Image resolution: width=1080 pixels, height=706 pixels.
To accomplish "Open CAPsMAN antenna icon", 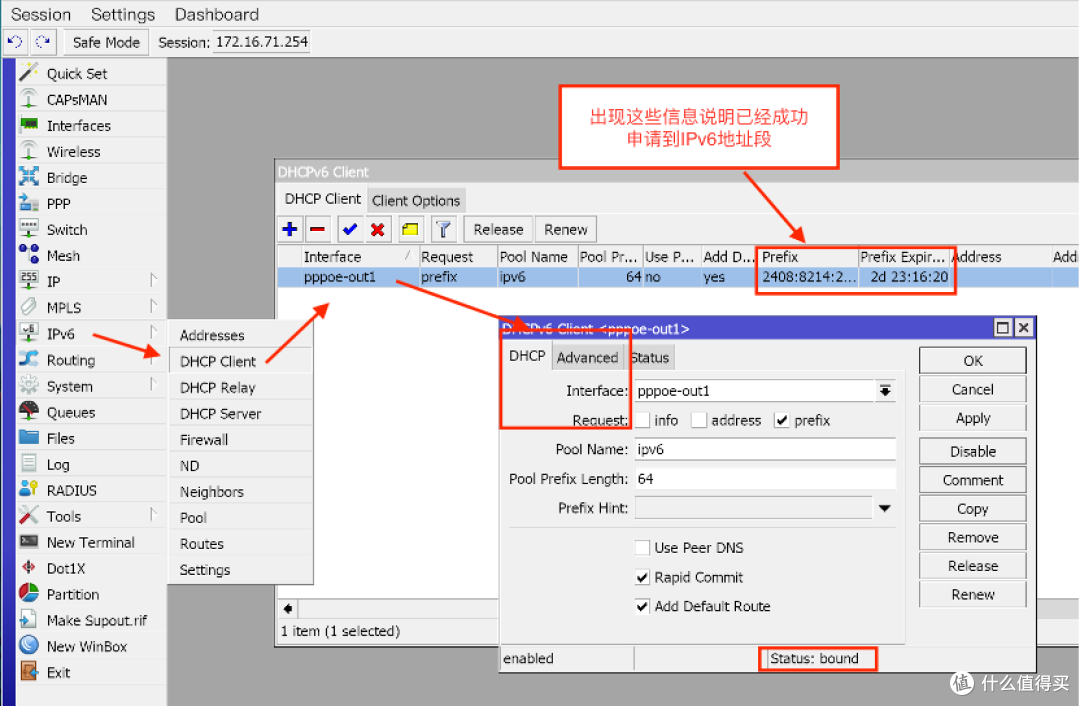I will 29,98.
